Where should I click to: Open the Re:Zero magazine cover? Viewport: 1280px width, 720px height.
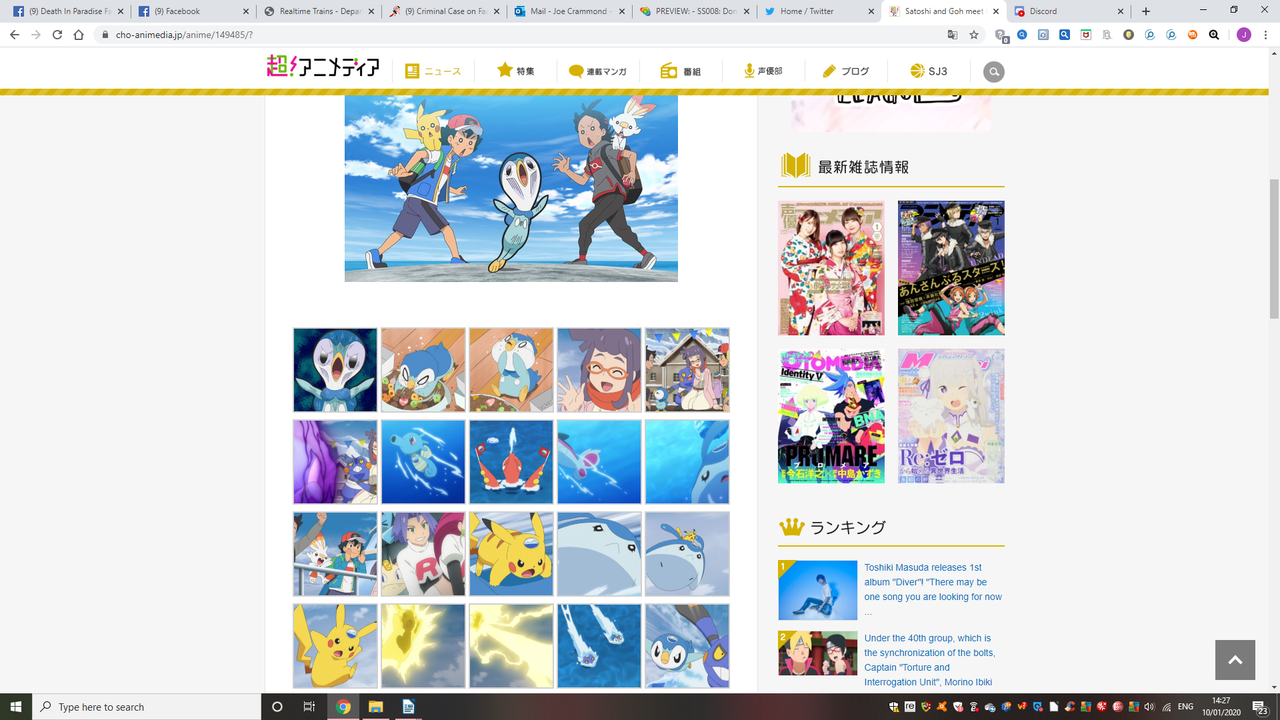[951, 416]
